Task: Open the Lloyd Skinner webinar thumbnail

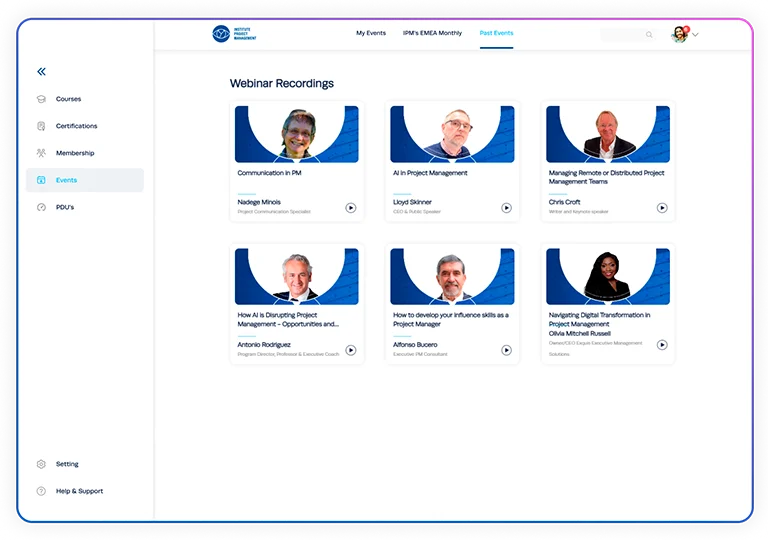Action: [452, 134]
